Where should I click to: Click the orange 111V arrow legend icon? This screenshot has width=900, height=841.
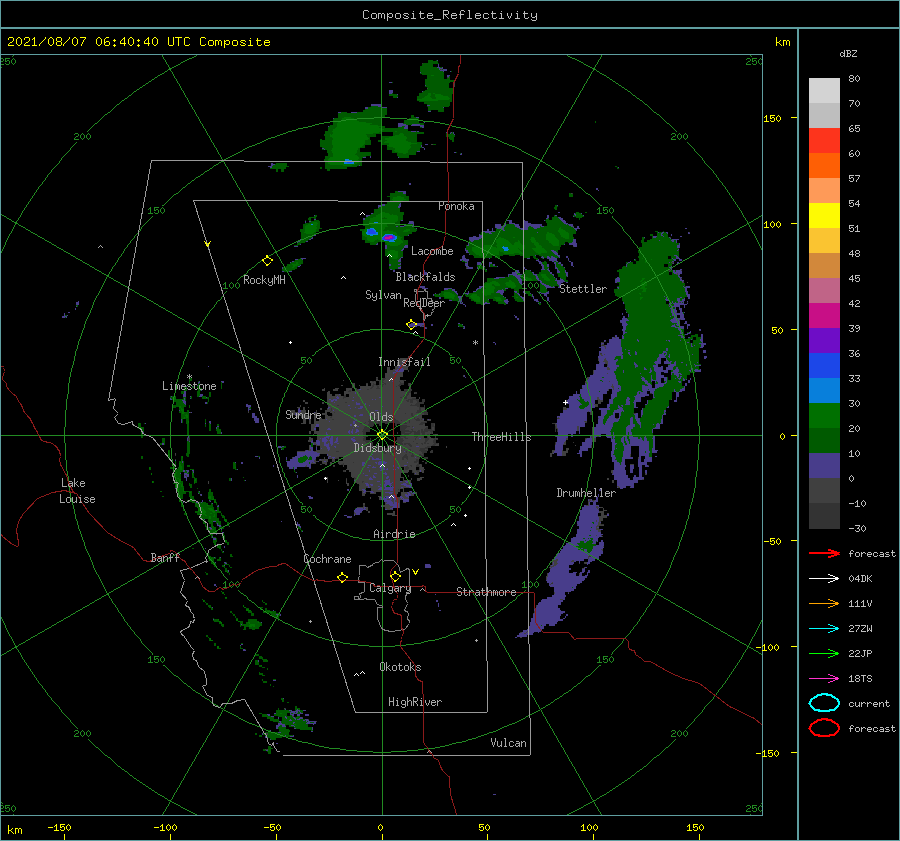[x=824, y=603]
